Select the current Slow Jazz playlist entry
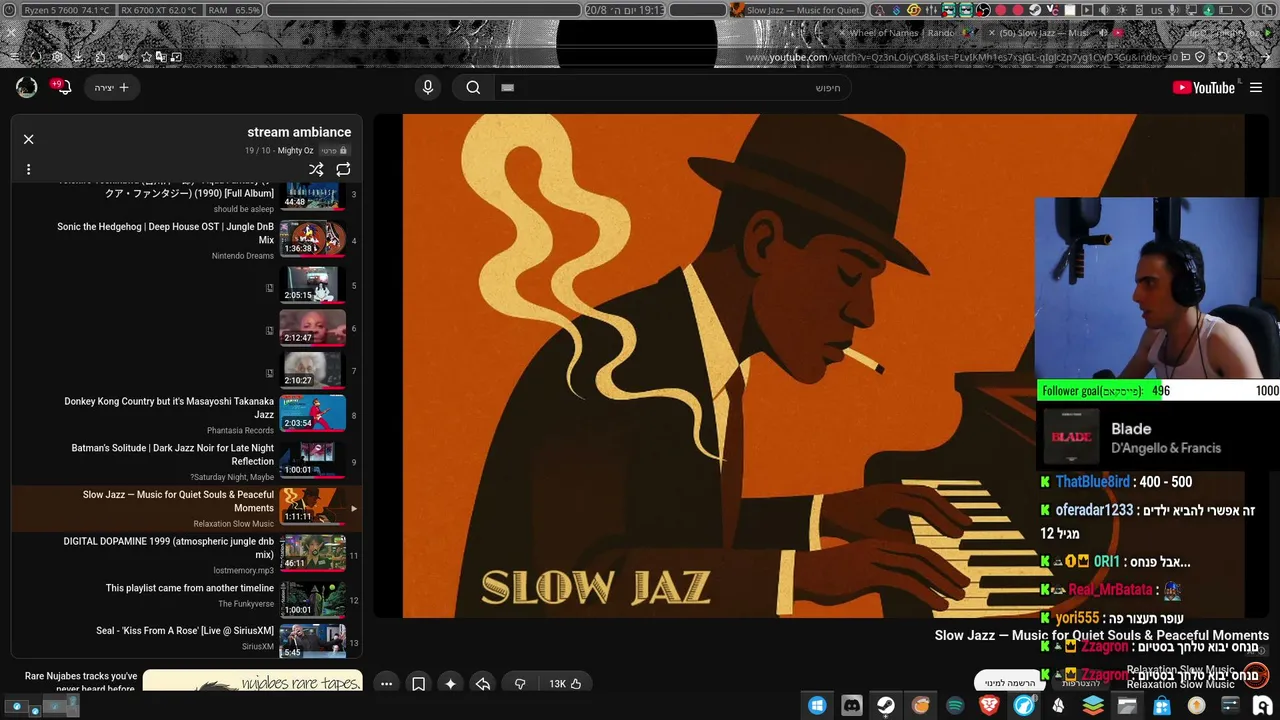 point(185,508)
